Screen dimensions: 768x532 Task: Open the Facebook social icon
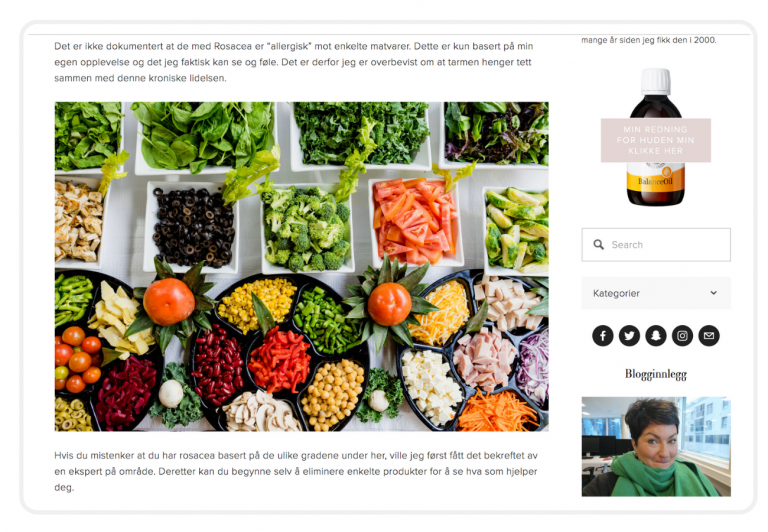click(602, 336)
